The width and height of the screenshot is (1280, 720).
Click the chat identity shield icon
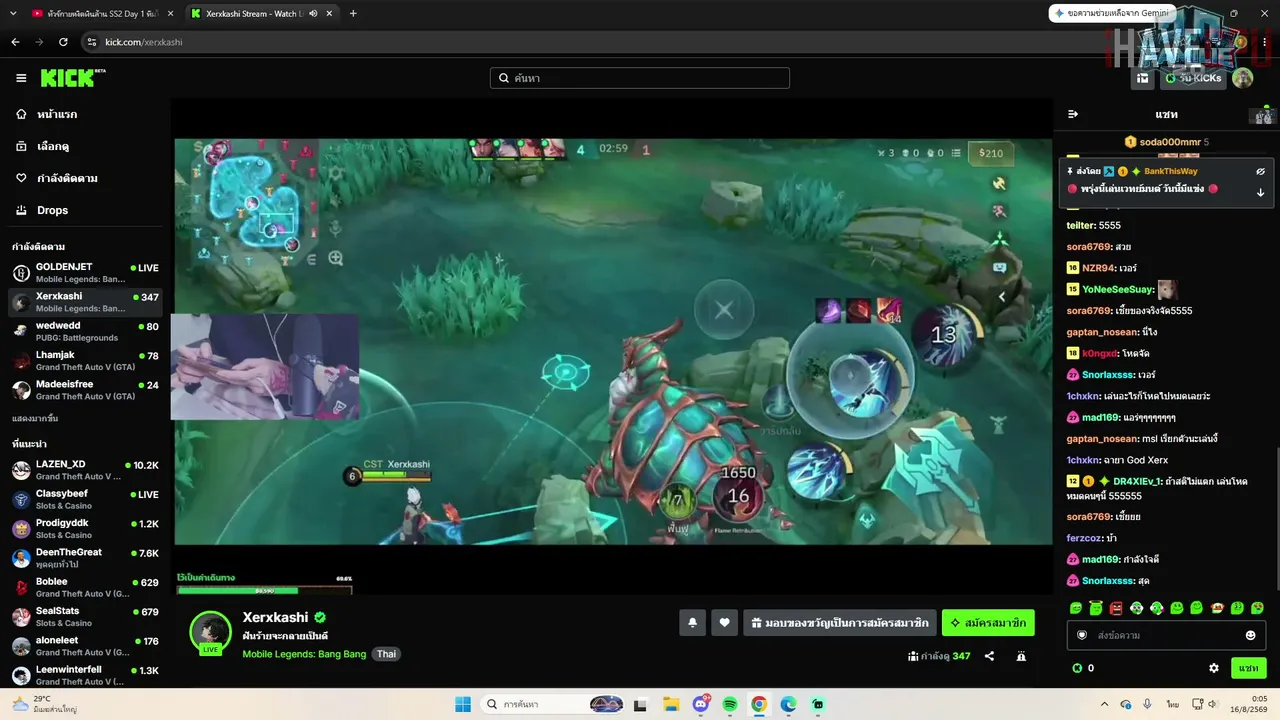[1082, 635]
